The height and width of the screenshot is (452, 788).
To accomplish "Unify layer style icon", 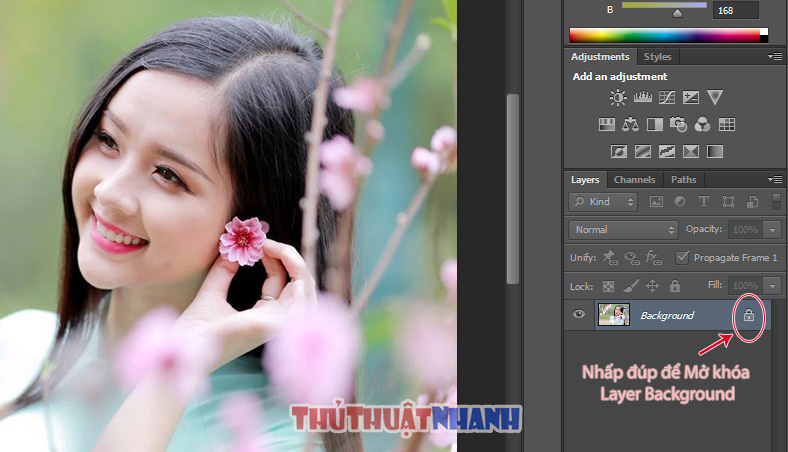I will click(x=653, y=258).
